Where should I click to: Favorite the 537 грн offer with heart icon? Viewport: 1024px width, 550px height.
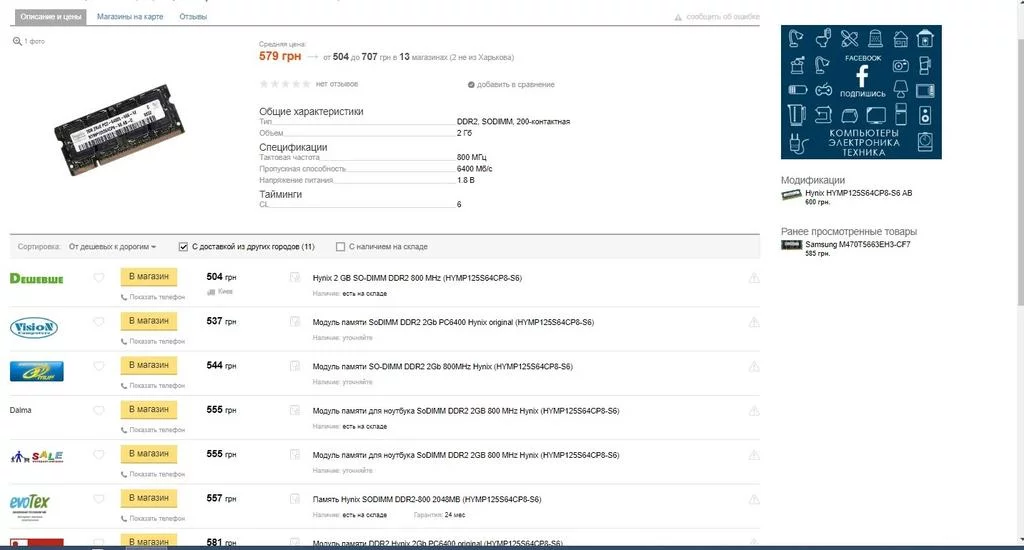point(99,322)
